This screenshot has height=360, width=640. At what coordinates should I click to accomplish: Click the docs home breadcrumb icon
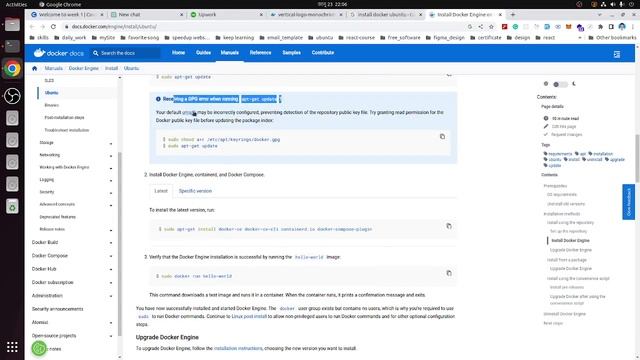point(34,68)
